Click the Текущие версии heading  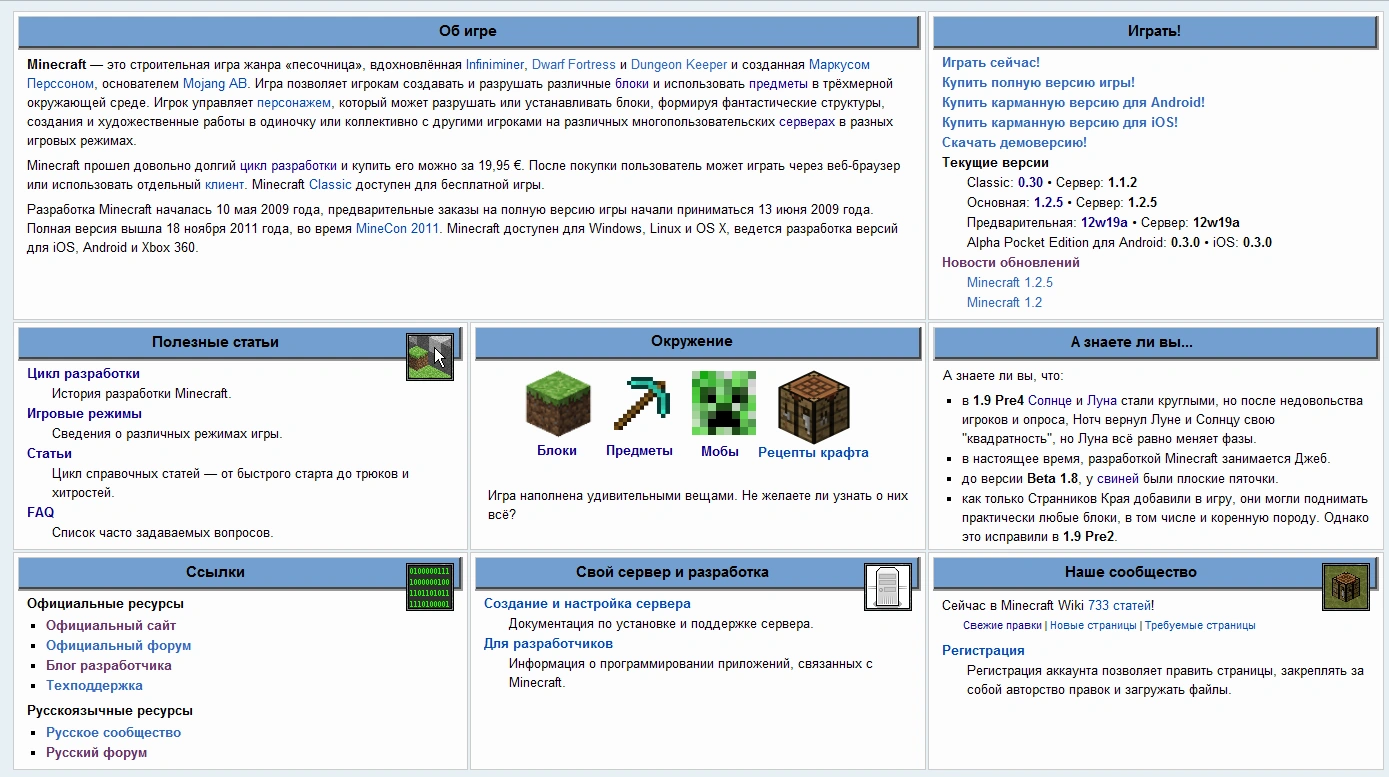[995, 163]
